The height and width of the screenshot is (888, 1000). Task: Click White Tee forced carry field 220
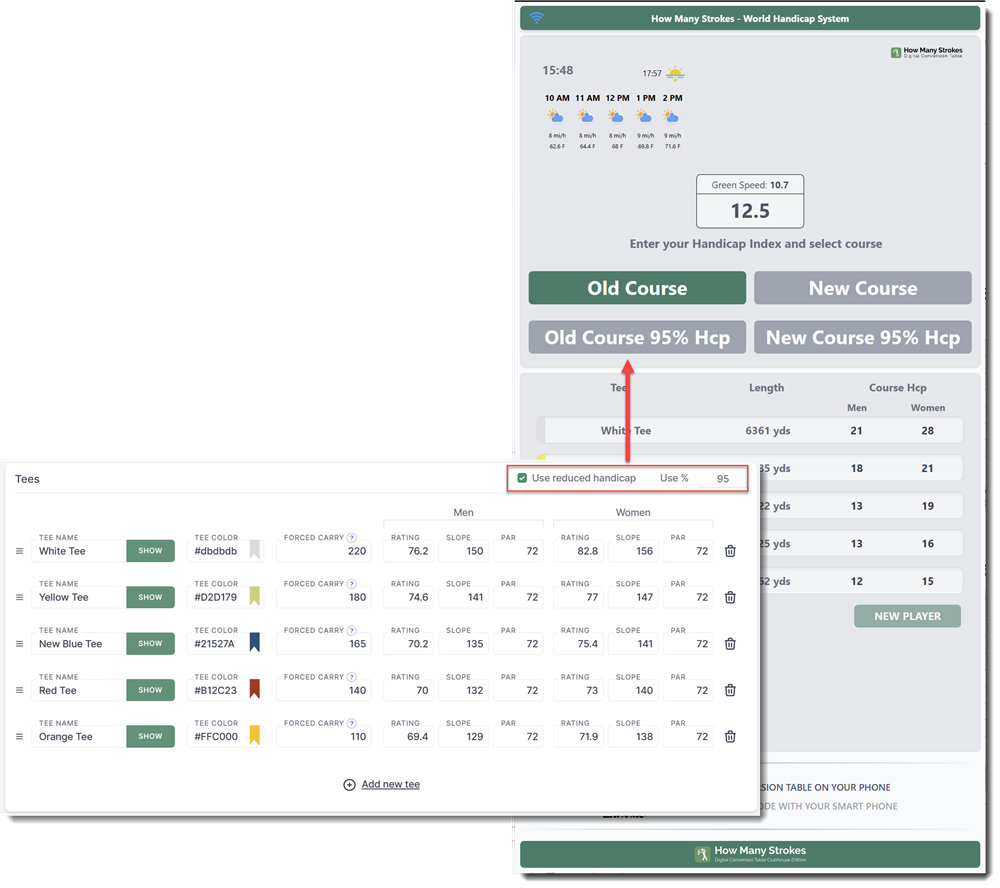(x=323, y=551)
